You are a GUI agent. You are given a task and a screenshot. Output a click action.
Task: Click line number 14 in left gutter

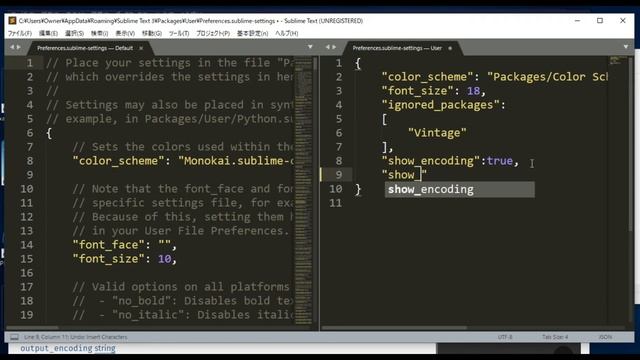pos(27,245)
